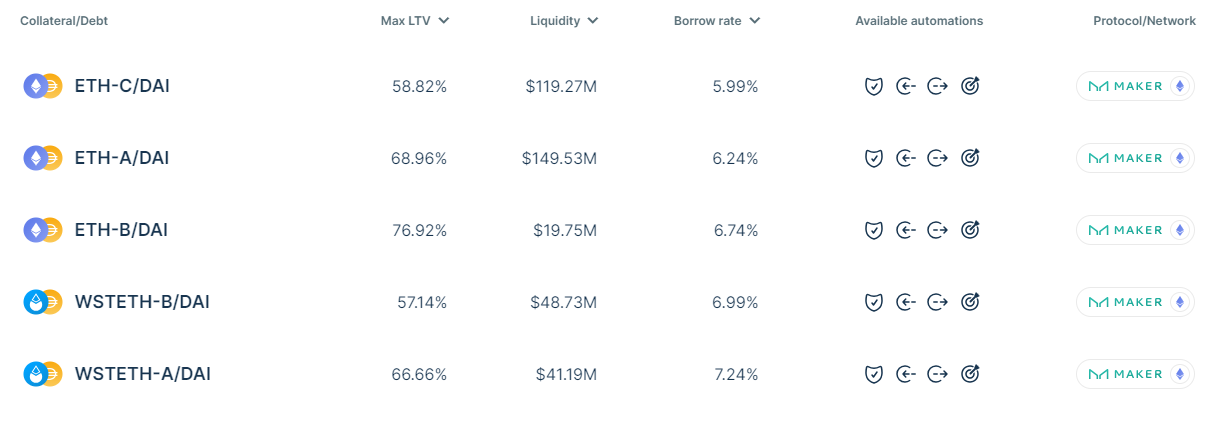This screenshot has width=1228, height=423.
Task: Click the WSTETH-B/DAI token pair icon
Action: pyautogui.click(x=43, y=302)
